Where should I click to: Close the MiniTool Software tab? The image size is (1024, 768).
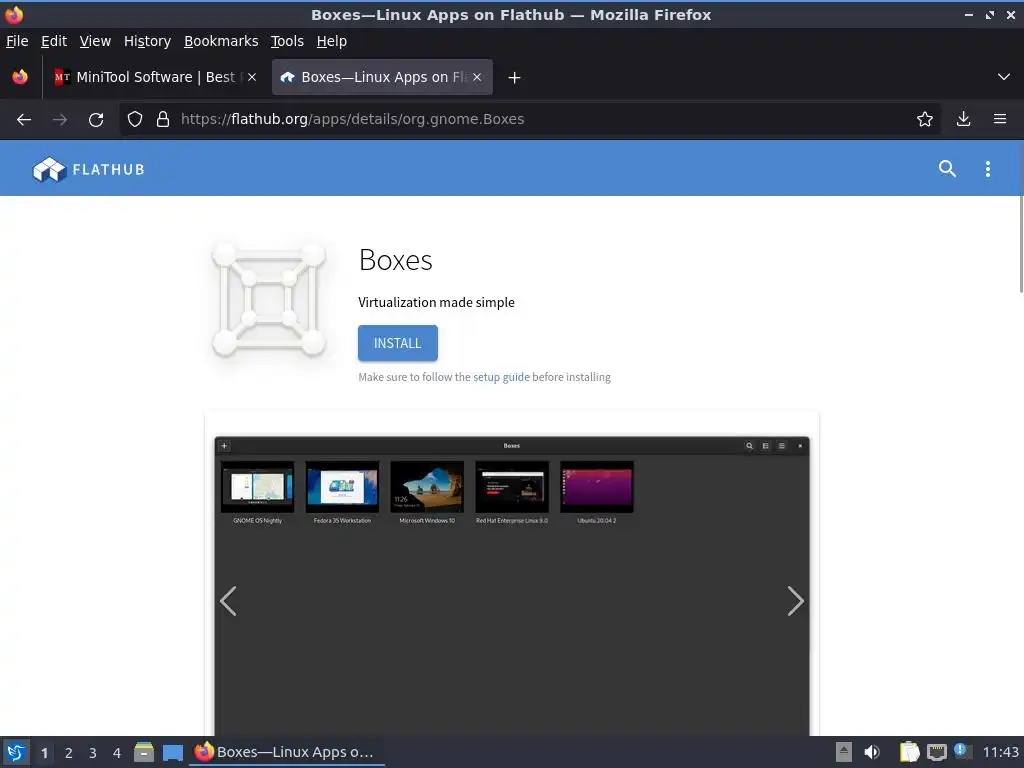[251, 77]
